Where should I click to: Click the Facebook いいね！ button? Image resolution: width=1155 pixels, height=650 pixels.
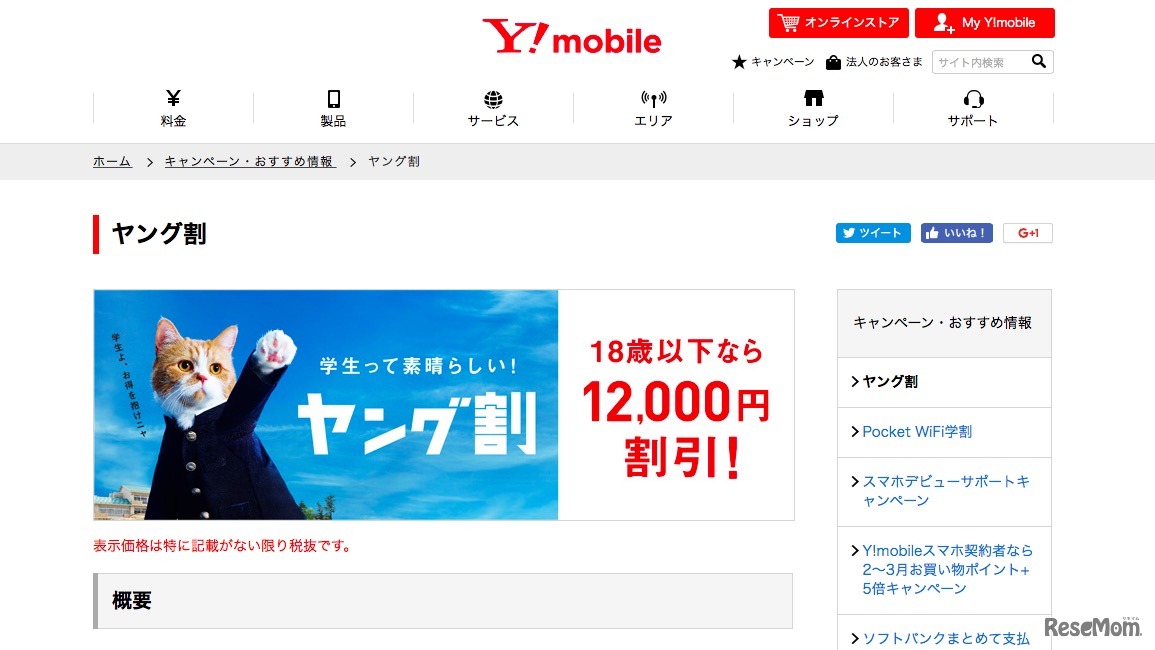pos(956,233)
